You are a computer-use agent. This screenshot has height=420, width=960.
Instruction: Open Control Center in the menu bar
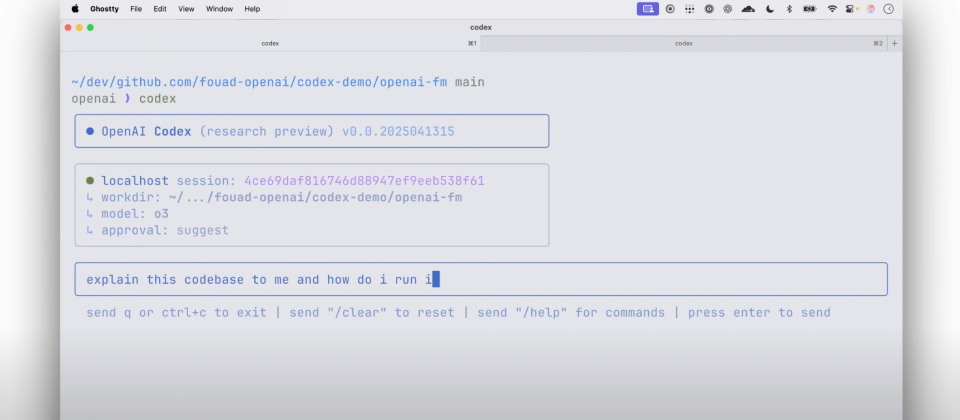(x=850, y=9)
